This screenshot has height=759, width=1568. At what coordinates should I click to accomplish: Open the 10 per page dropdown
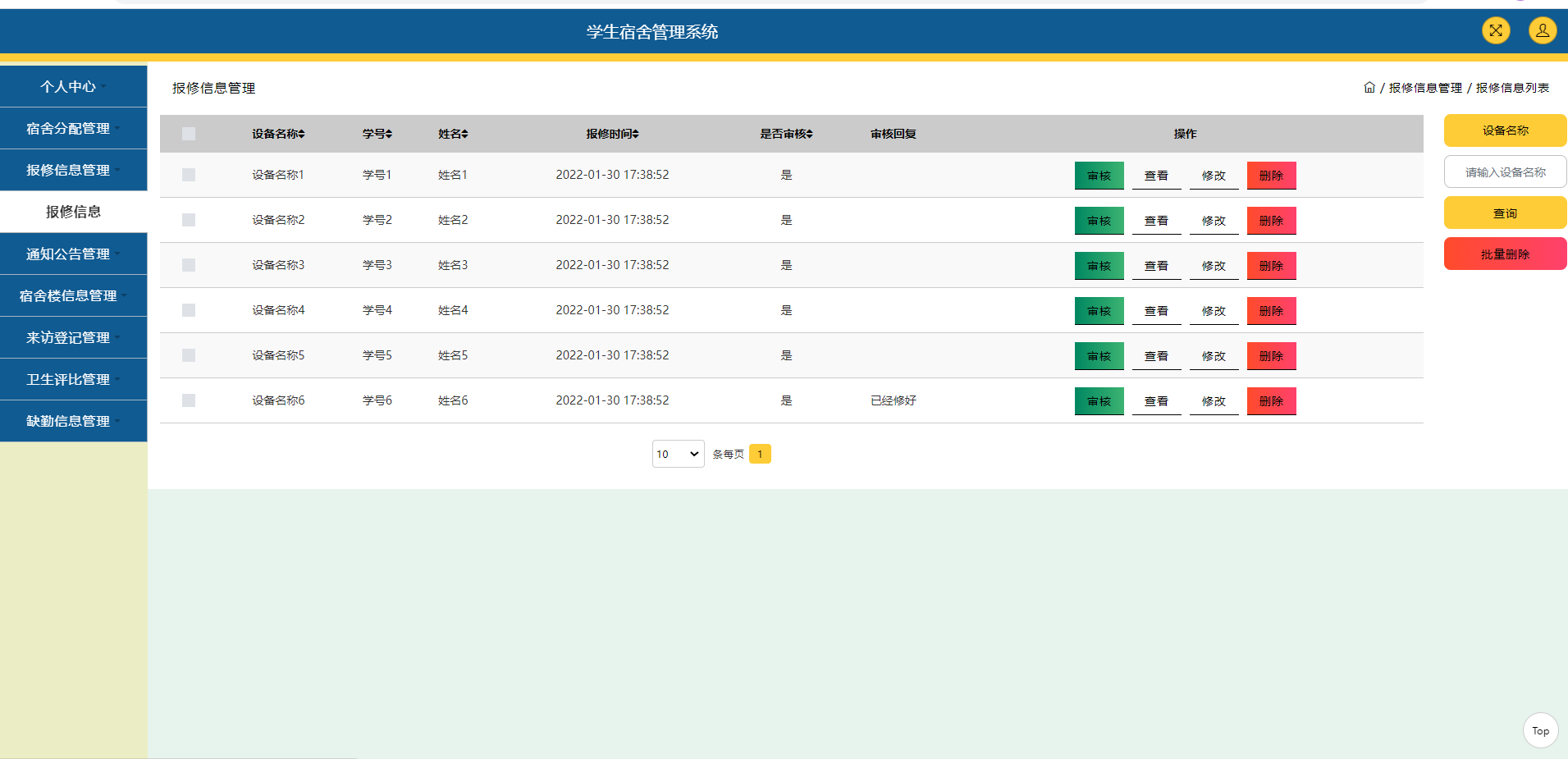pos(678,454)
